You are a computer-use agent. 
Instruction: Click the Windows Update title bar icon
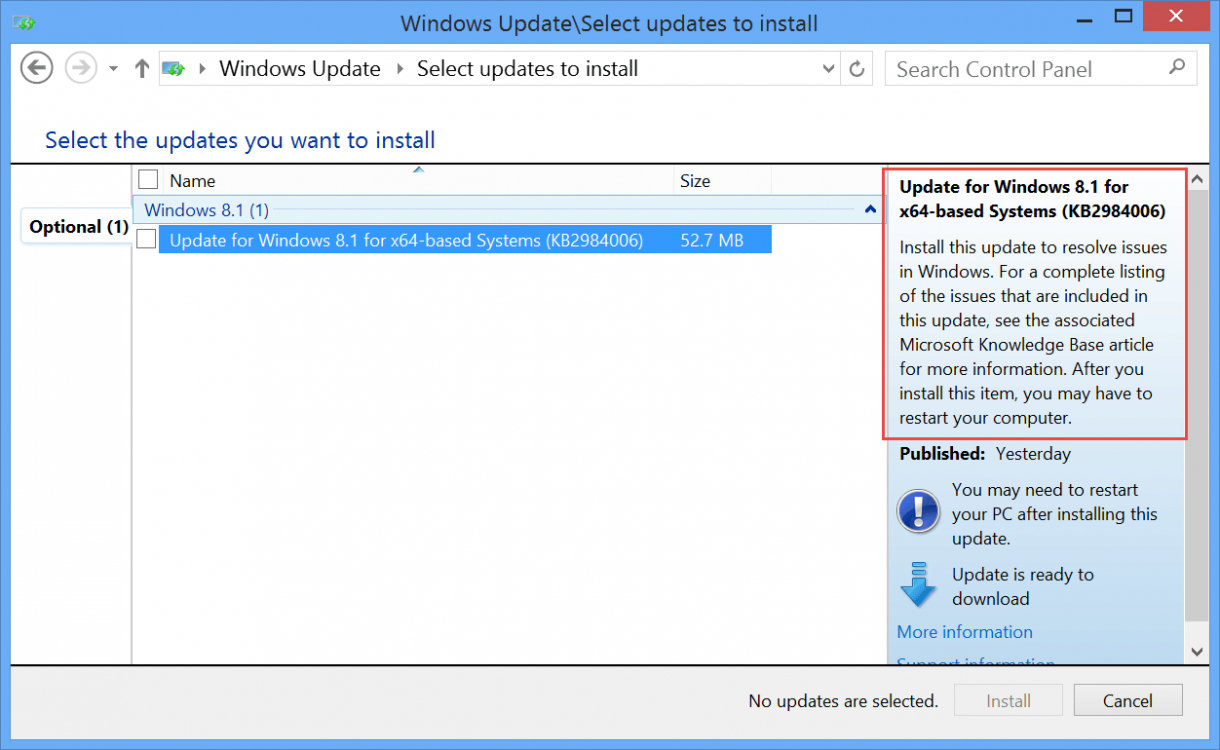click(26, 22)
